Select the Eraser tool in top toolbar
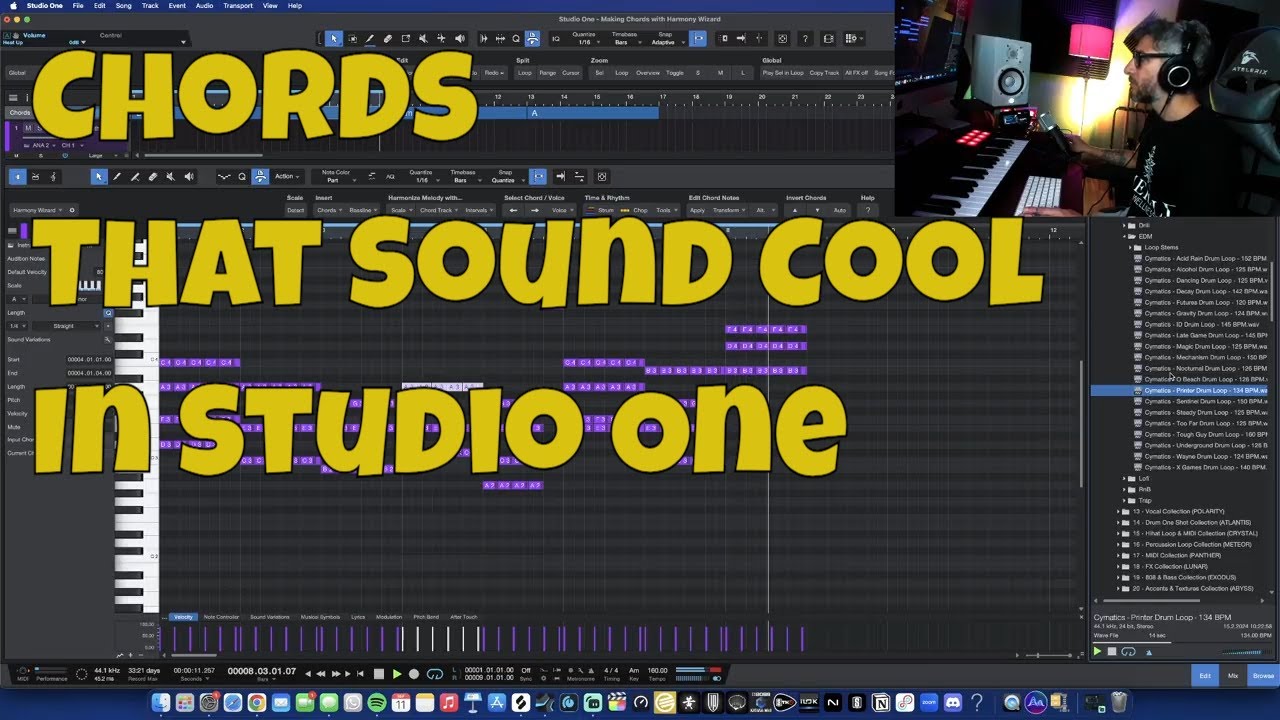Screen dimensions: 1280x720 (x=387, y=38)
